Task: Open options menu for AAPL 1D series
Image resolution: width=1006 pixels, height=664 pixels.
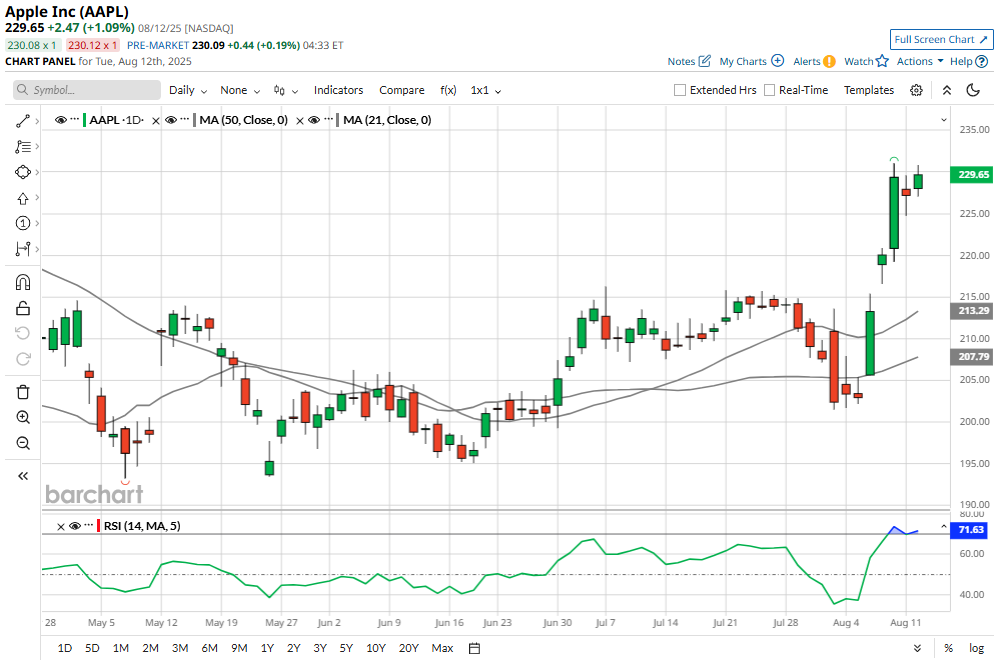Action: pyautogui.click(x=75, y=120)
